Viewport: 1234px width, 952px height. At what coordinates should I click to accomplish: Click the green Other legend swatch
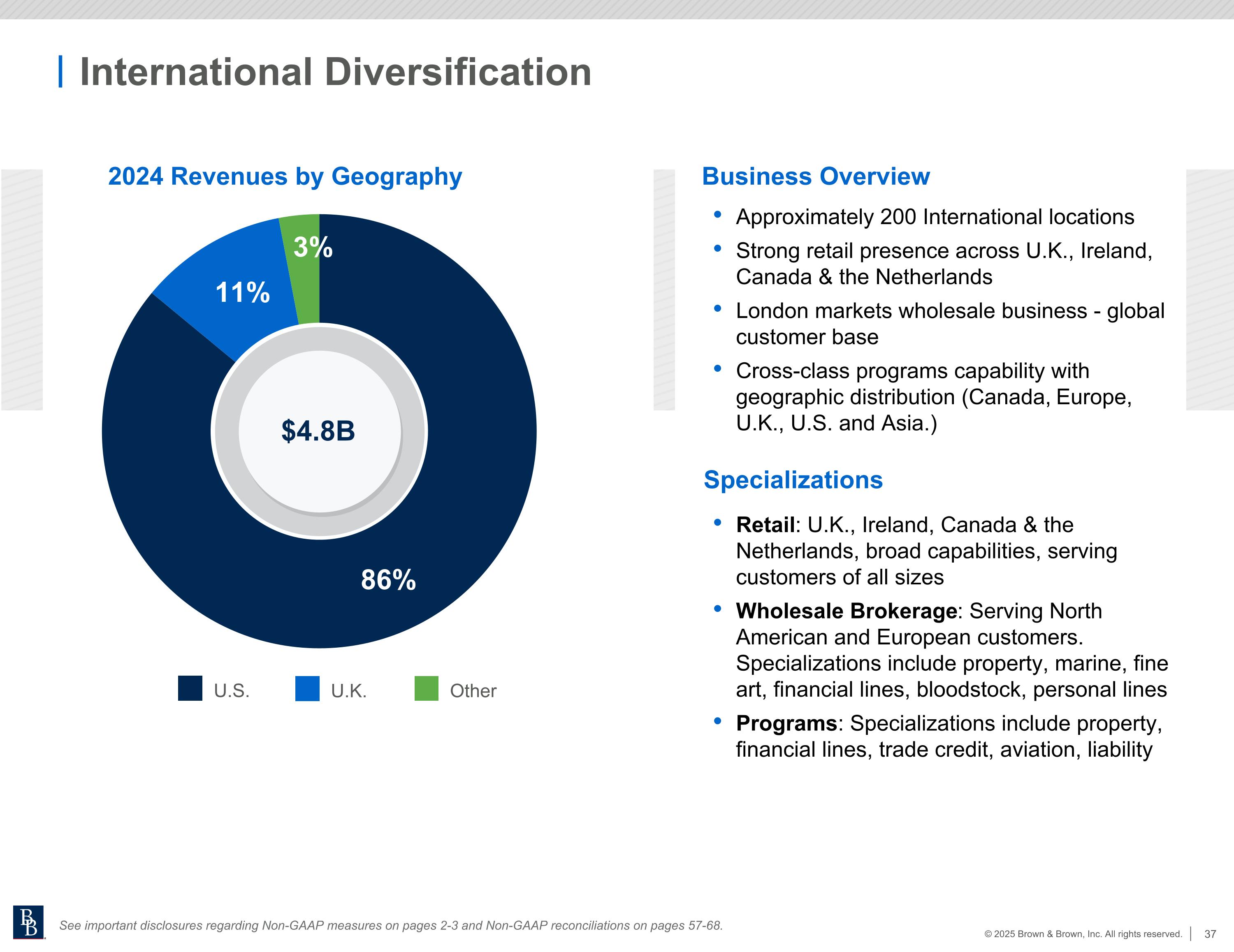click(x=426, y=688)
